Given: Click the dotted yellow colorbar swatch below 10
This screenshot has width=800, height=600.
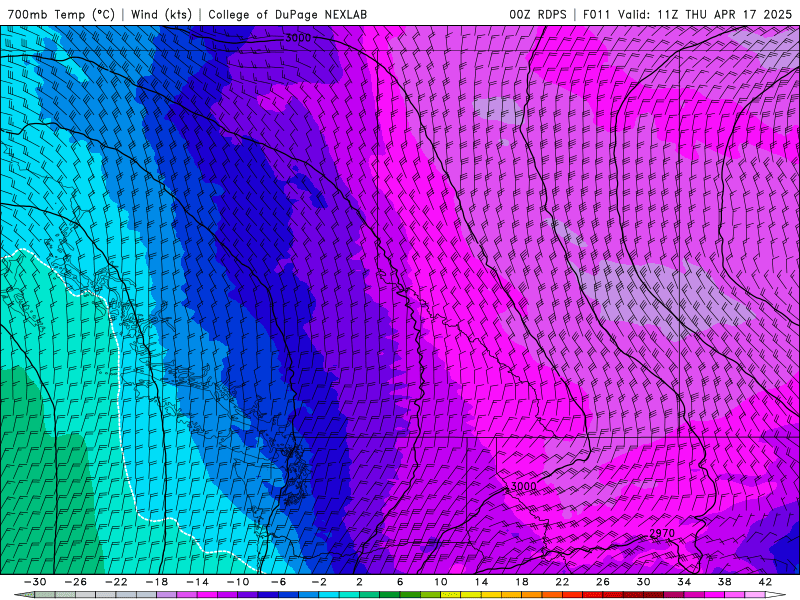Looking at the screenshot, I should pyautogui.click(x=451, y=595).
